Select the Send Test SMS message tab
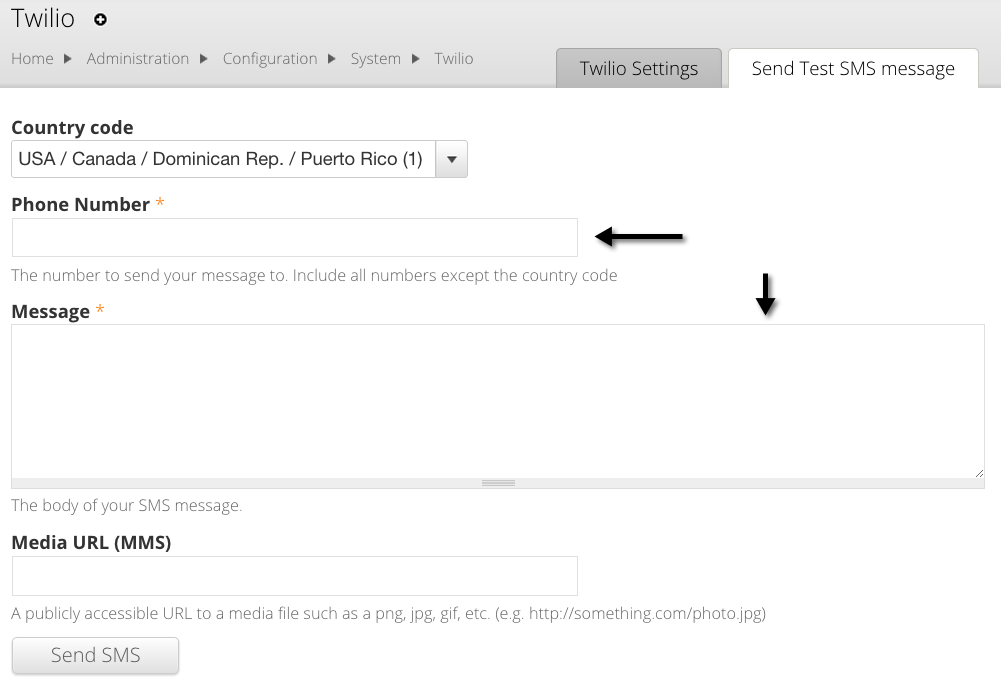Screen dimensions: 1001x690 click(x=853, y=68)
